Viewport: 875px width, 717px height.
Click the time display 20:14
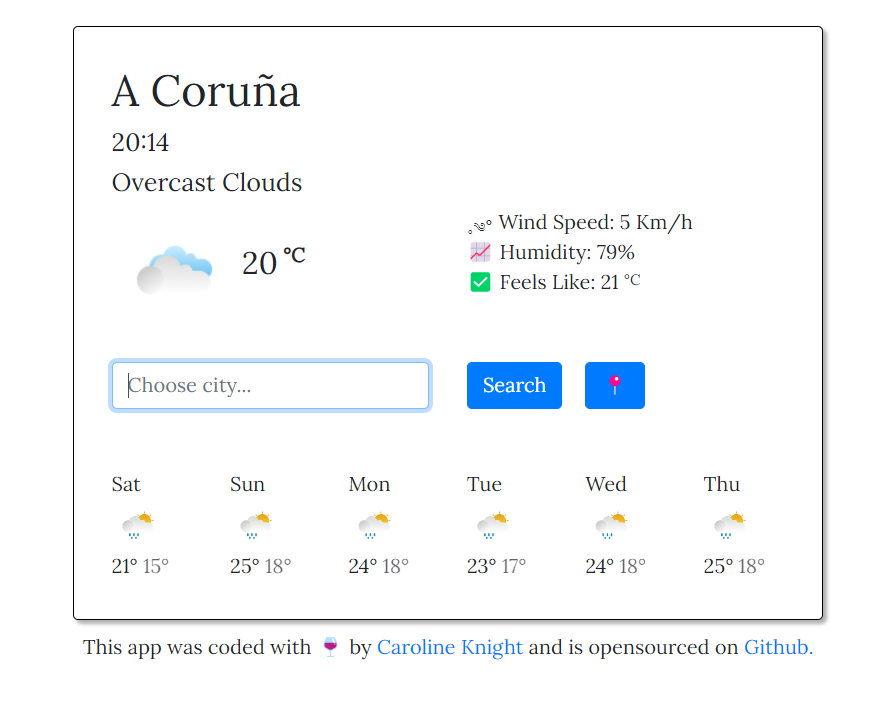[x=140, y=142]
